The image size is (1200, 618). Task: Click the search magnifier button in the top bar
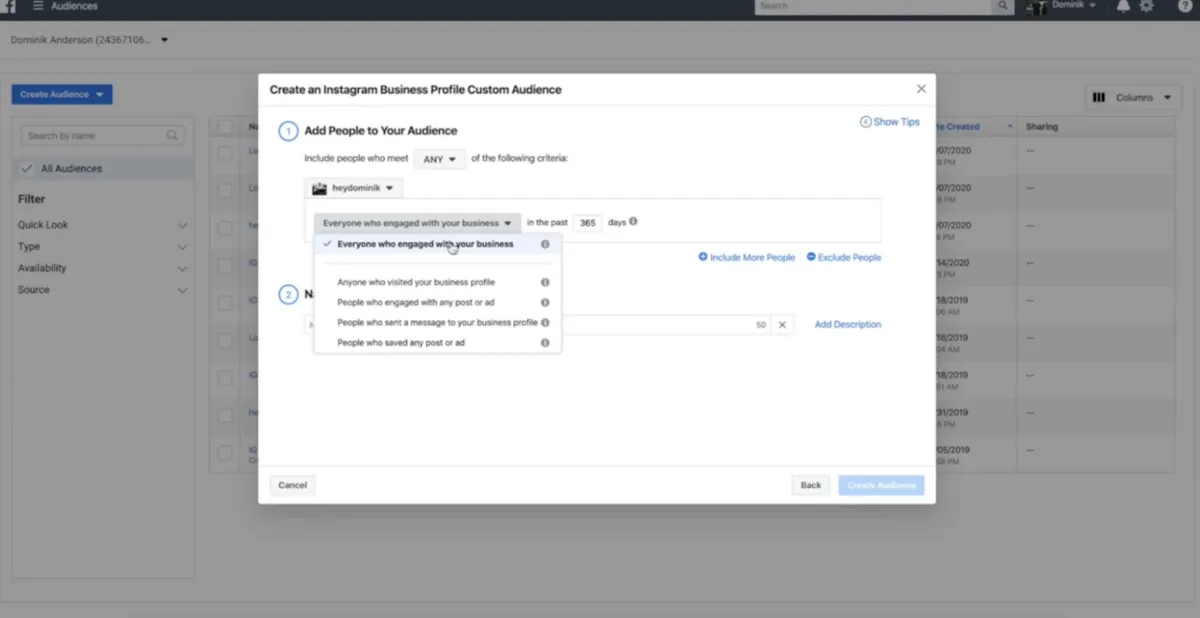1002,6
